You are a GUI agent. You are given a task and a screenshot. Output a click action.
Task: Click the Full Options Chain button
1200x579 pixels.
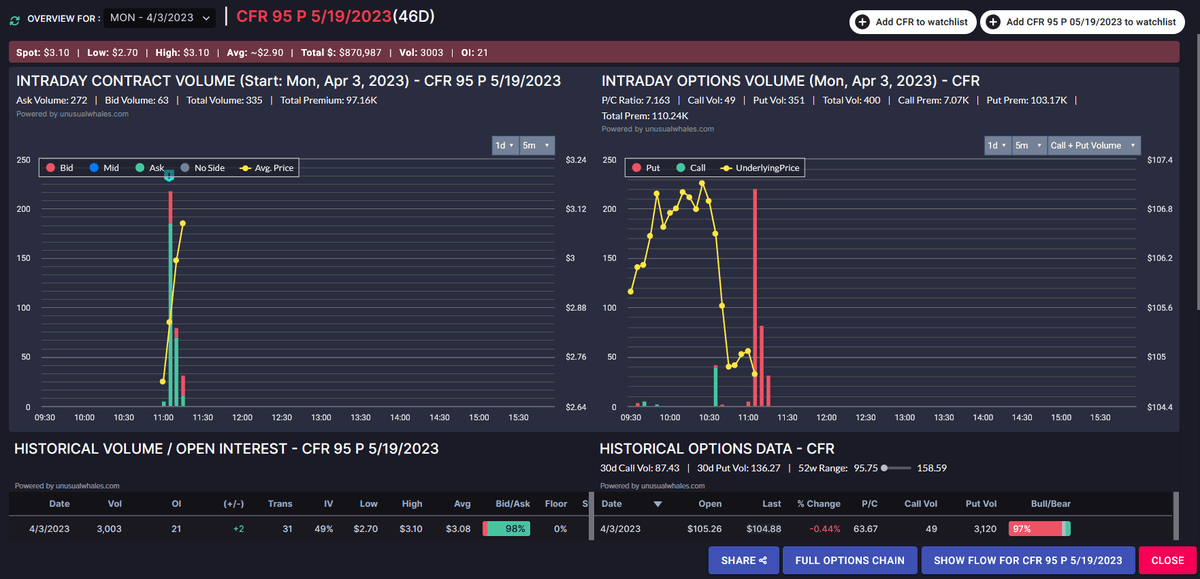[x=849, y=560]
